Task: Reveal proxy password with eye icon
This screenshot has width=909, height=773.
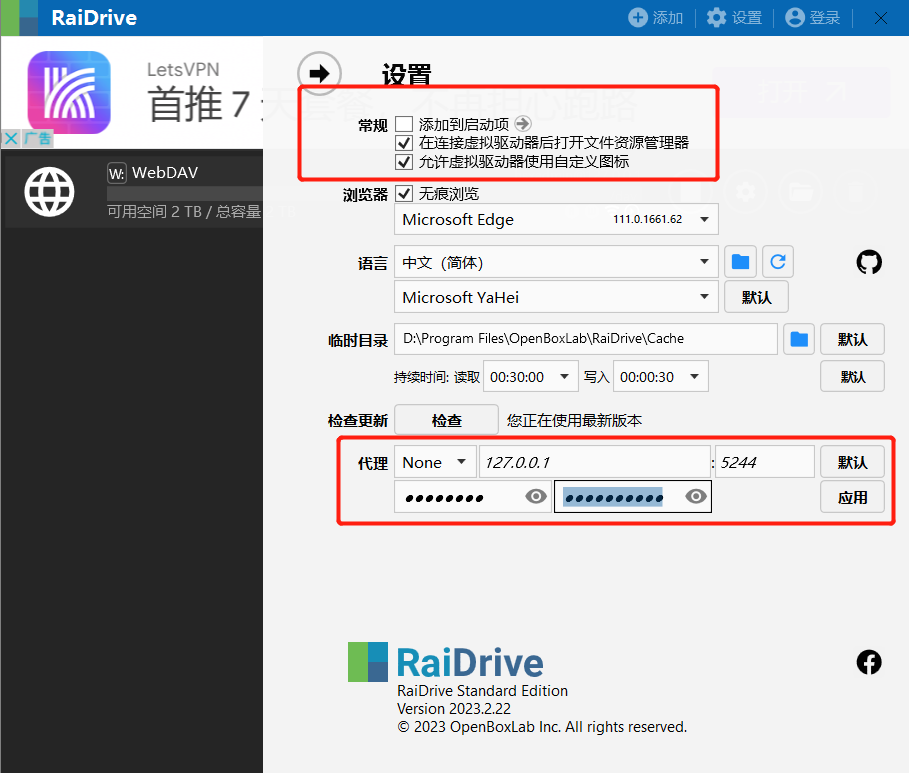Action: (x=696, y=496)
